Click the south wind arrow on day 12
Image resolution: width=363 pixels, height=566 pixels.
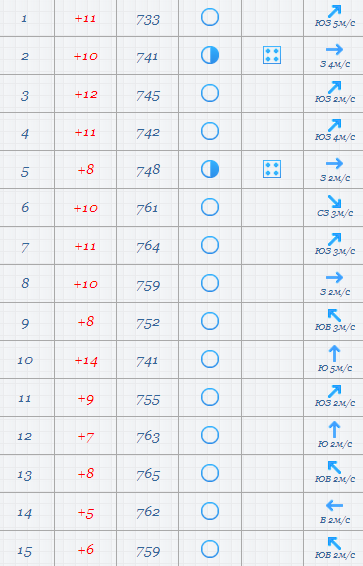[x=334, y=430]
